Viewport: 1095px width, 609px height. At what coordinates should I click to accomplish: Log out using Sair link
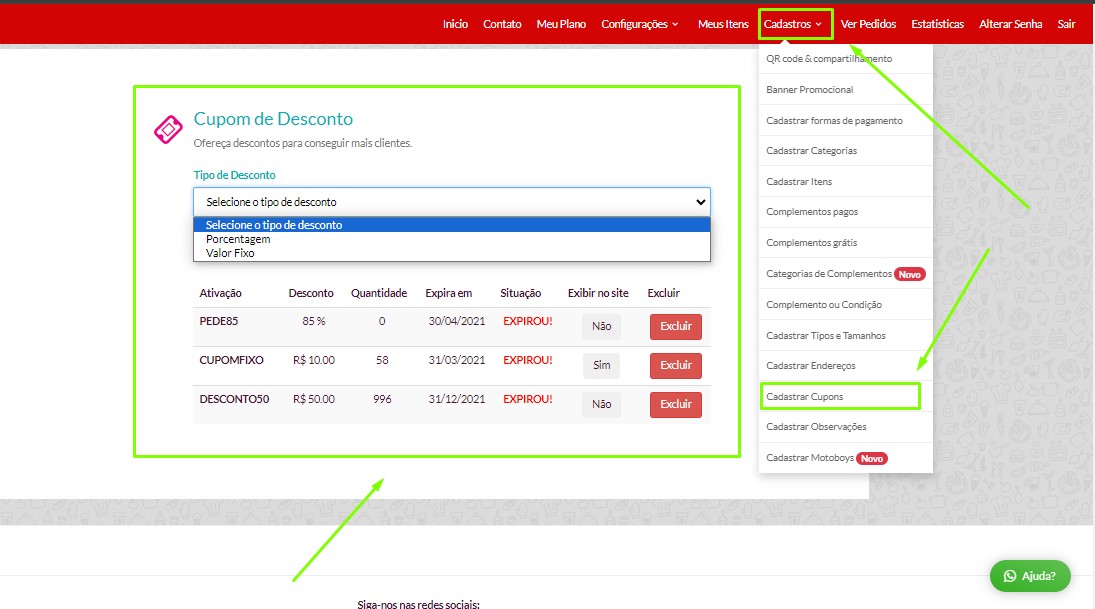1066,24
